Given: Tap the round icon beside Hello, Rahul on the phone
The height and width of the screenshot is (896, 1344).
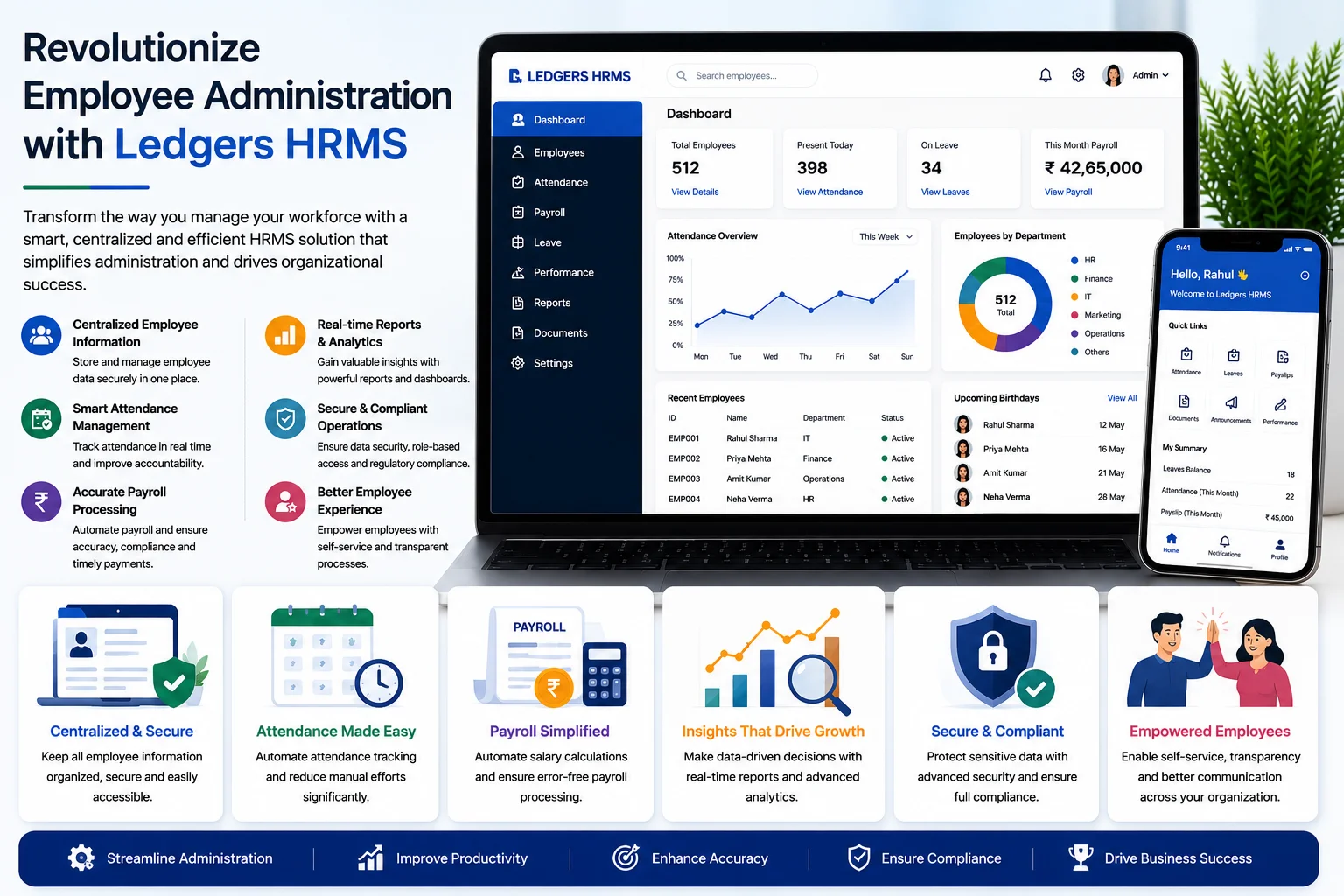Looking at the screenshot, I should tap(1305, 276).
